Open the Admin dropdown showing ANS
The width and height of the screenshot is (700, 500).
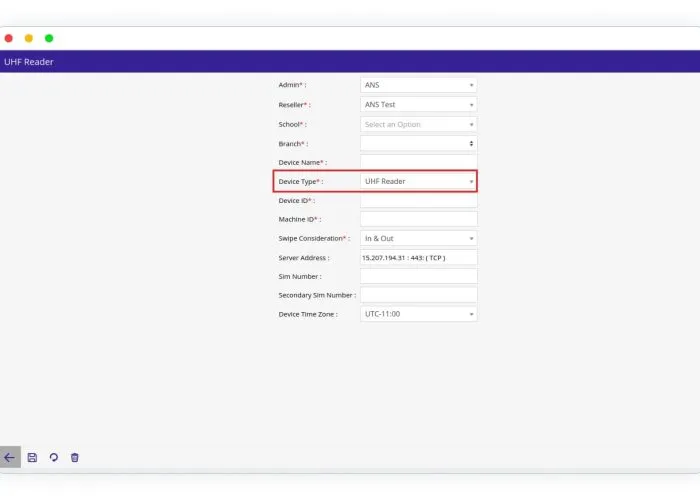pyautogui.click(x=418, y=85)
